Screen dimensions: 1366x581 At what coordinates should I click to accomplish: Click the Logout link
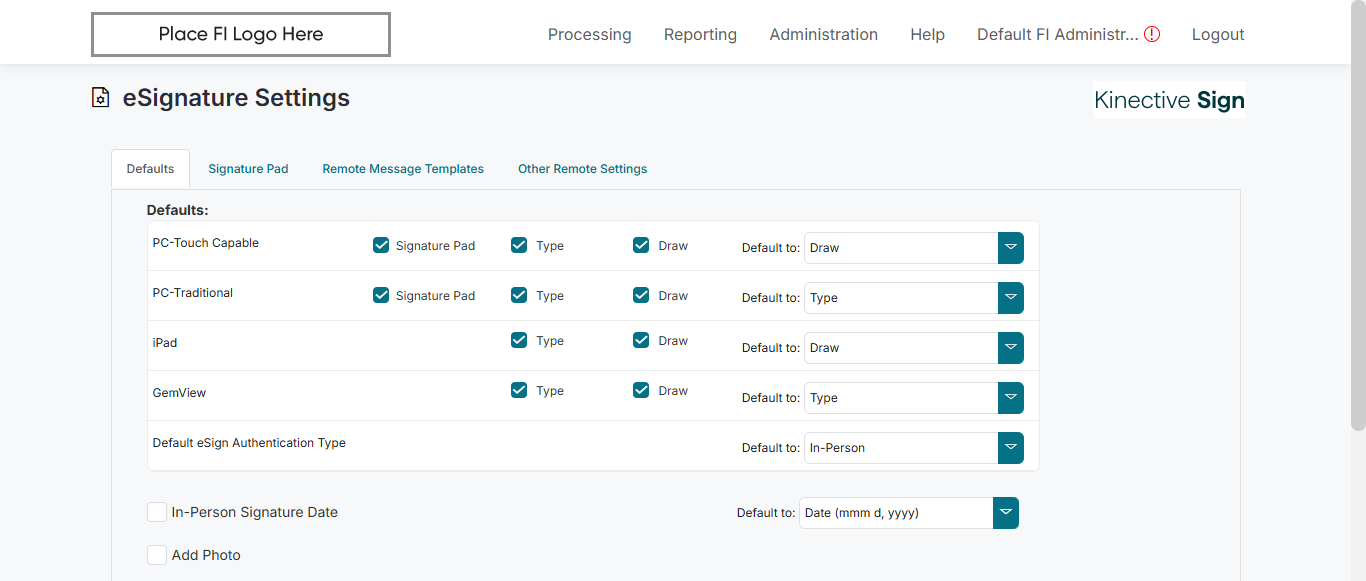(1217, 34)
